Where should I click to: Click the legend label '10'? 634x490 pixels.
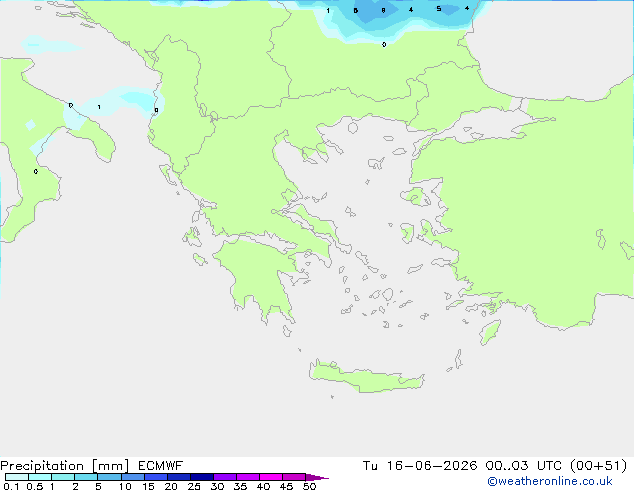coord(125,486)
